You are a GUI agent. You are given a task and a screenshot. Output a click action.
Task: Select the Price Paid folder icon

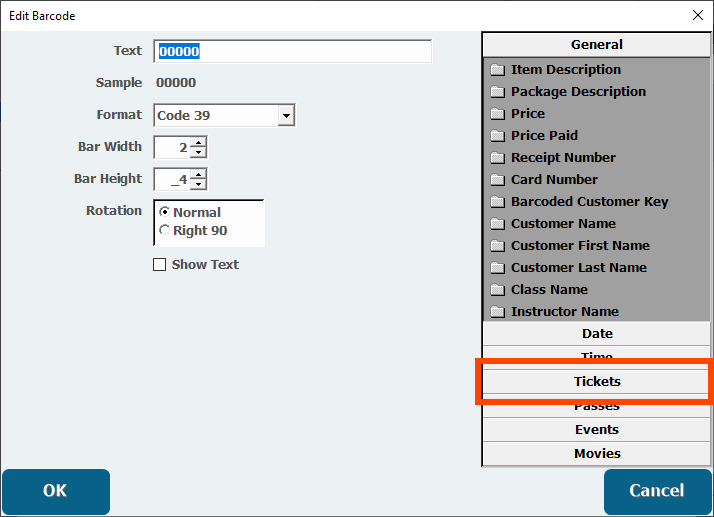tap(497, 136)
